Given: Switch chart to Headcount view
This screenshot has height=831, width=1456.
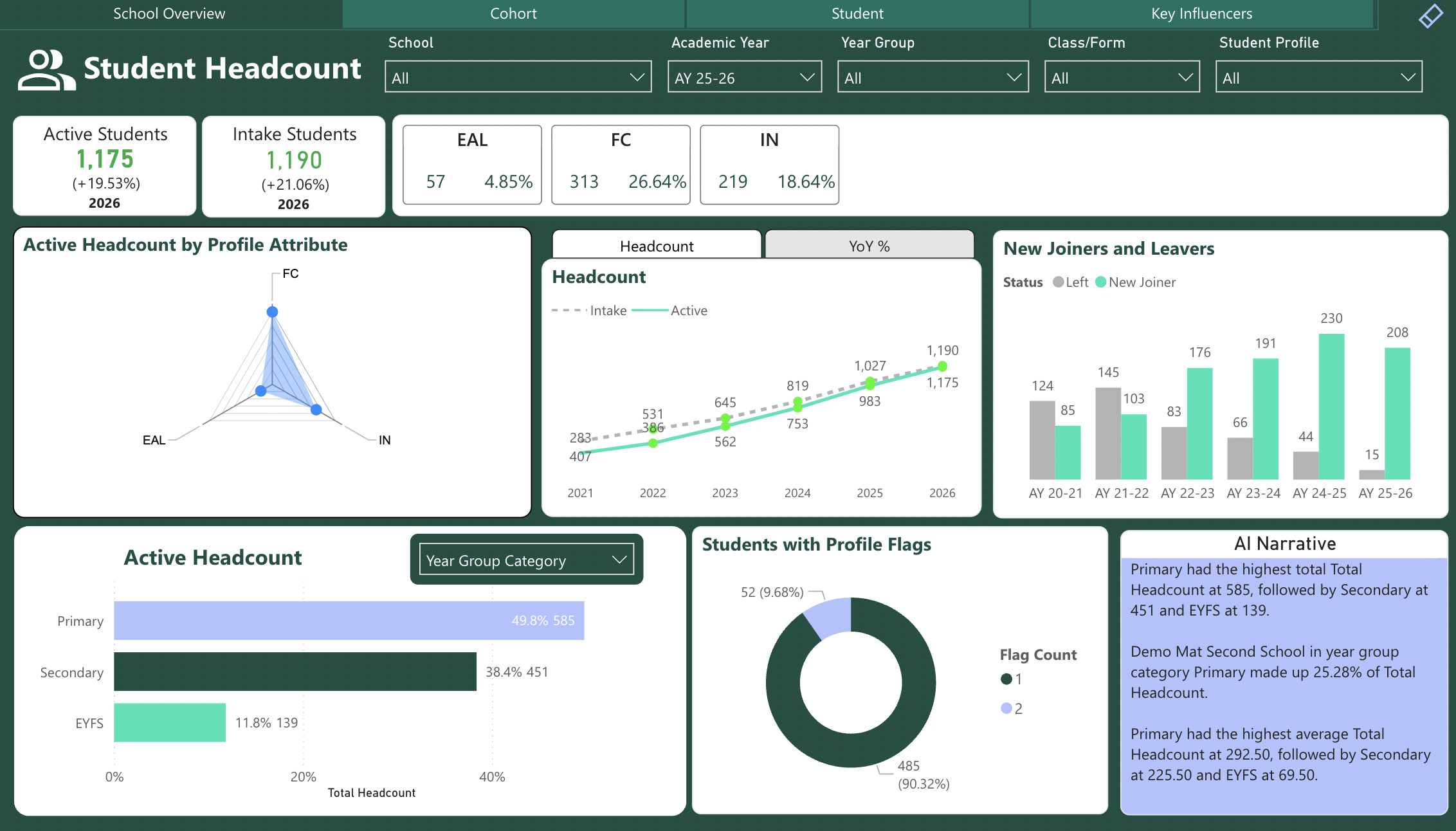Looking at the screenshot, I should click(x=657, y=246).
